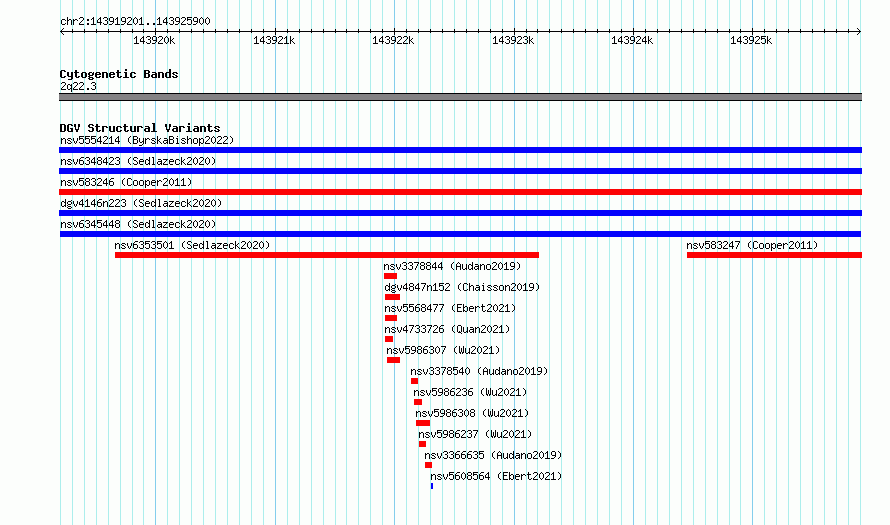Select the nsv5568477 red variant block
The width and height of the screenshot is (890, 525).
(391, 318)
